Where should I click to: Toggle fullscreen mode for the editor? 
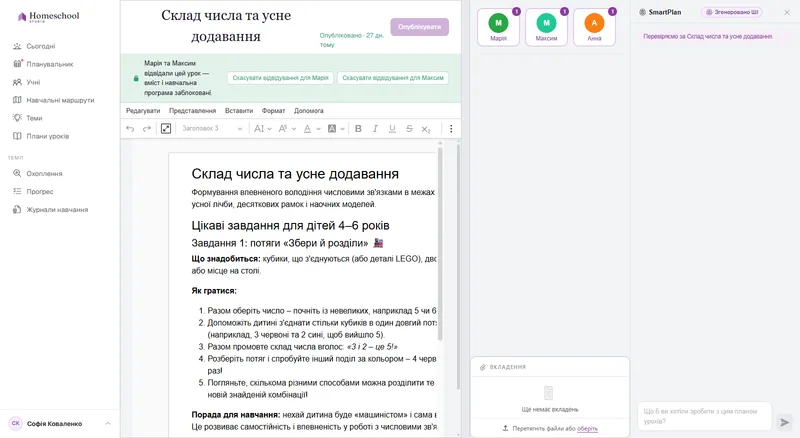[166, 129]
